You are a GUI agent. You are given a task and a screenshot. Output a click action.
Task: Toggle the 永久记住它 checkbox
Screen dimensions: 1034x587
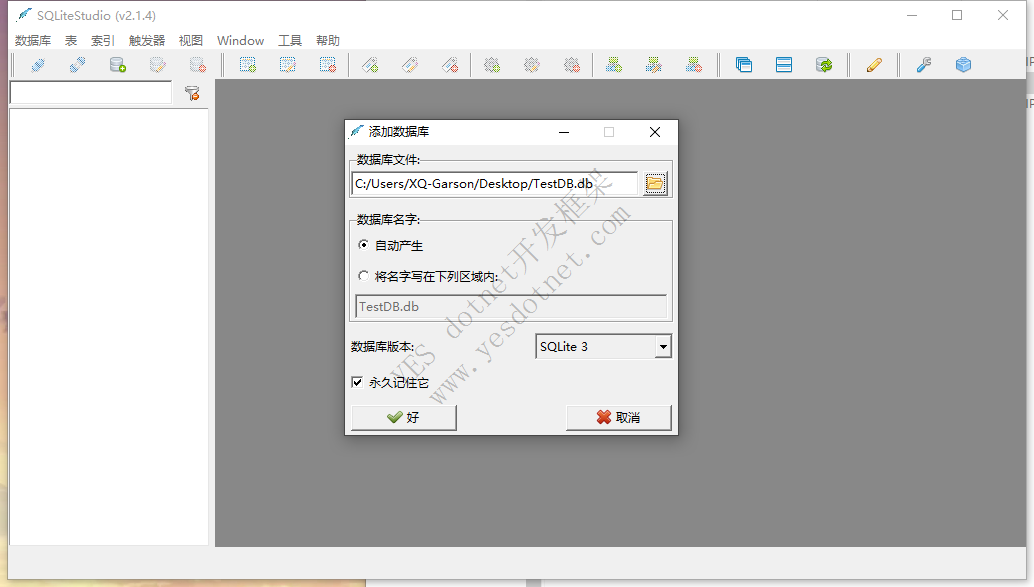[357, 382]
